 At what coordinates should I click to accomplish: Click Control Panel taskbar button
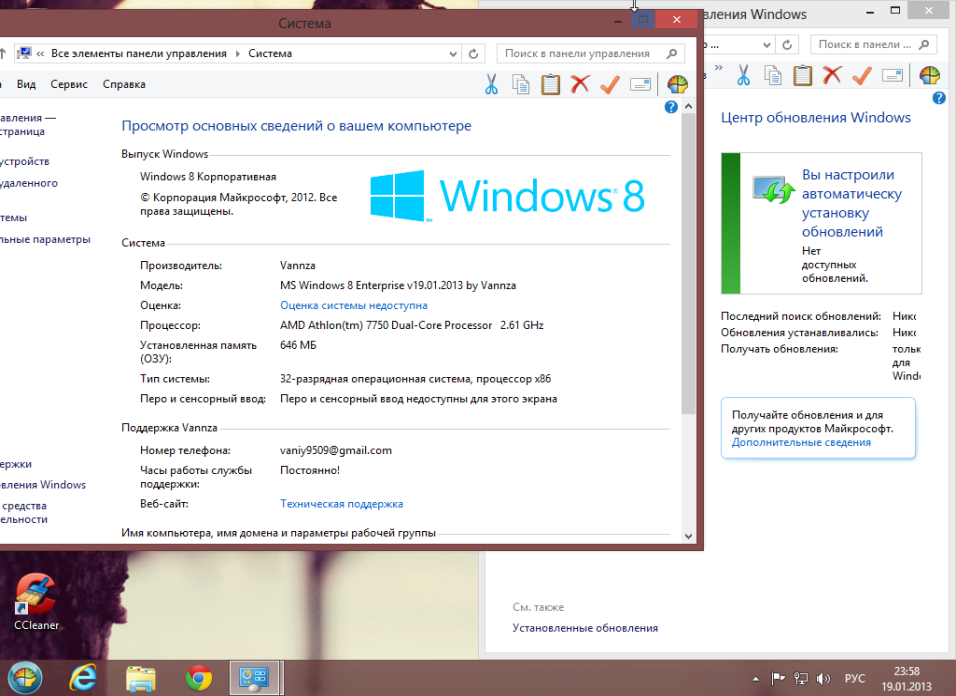tap(254, 678)
